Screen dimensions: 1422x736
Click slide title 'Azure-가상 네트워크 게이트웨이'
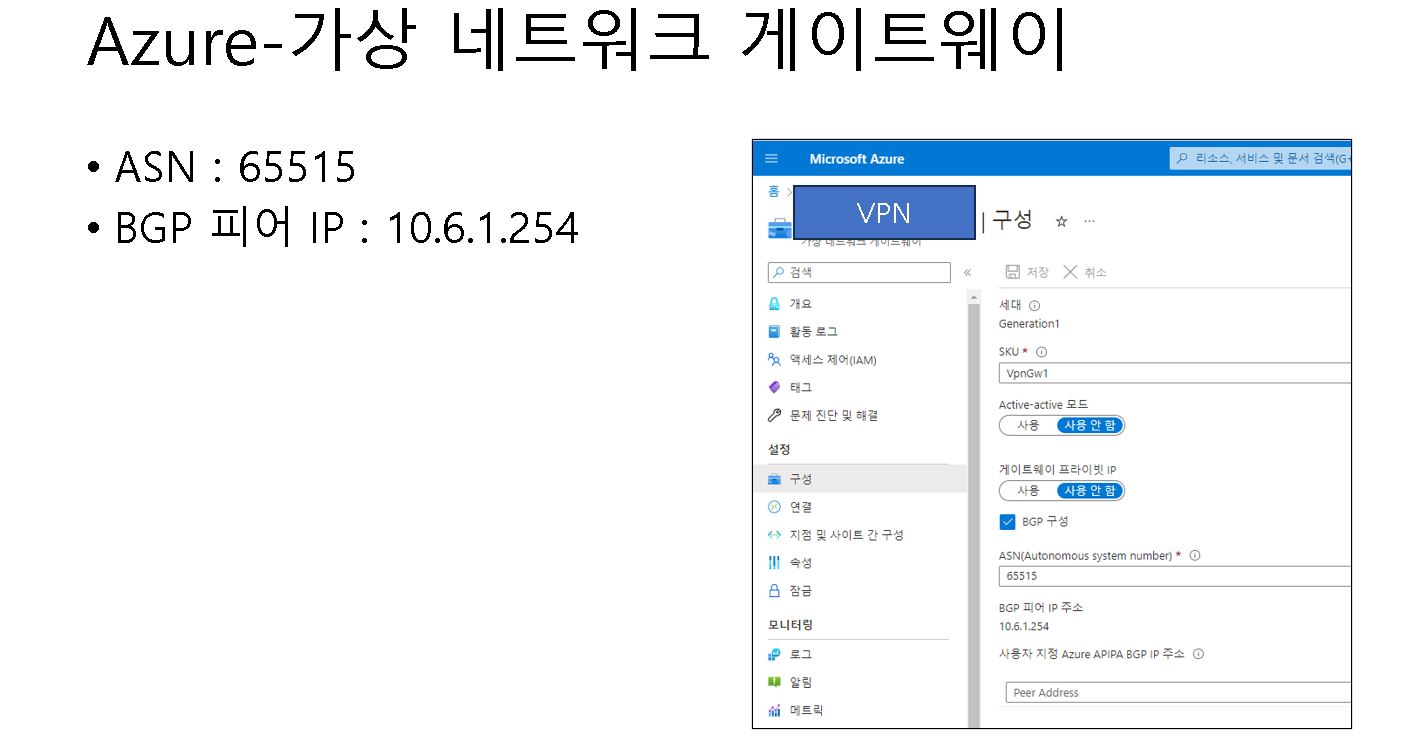pos(578,42)
